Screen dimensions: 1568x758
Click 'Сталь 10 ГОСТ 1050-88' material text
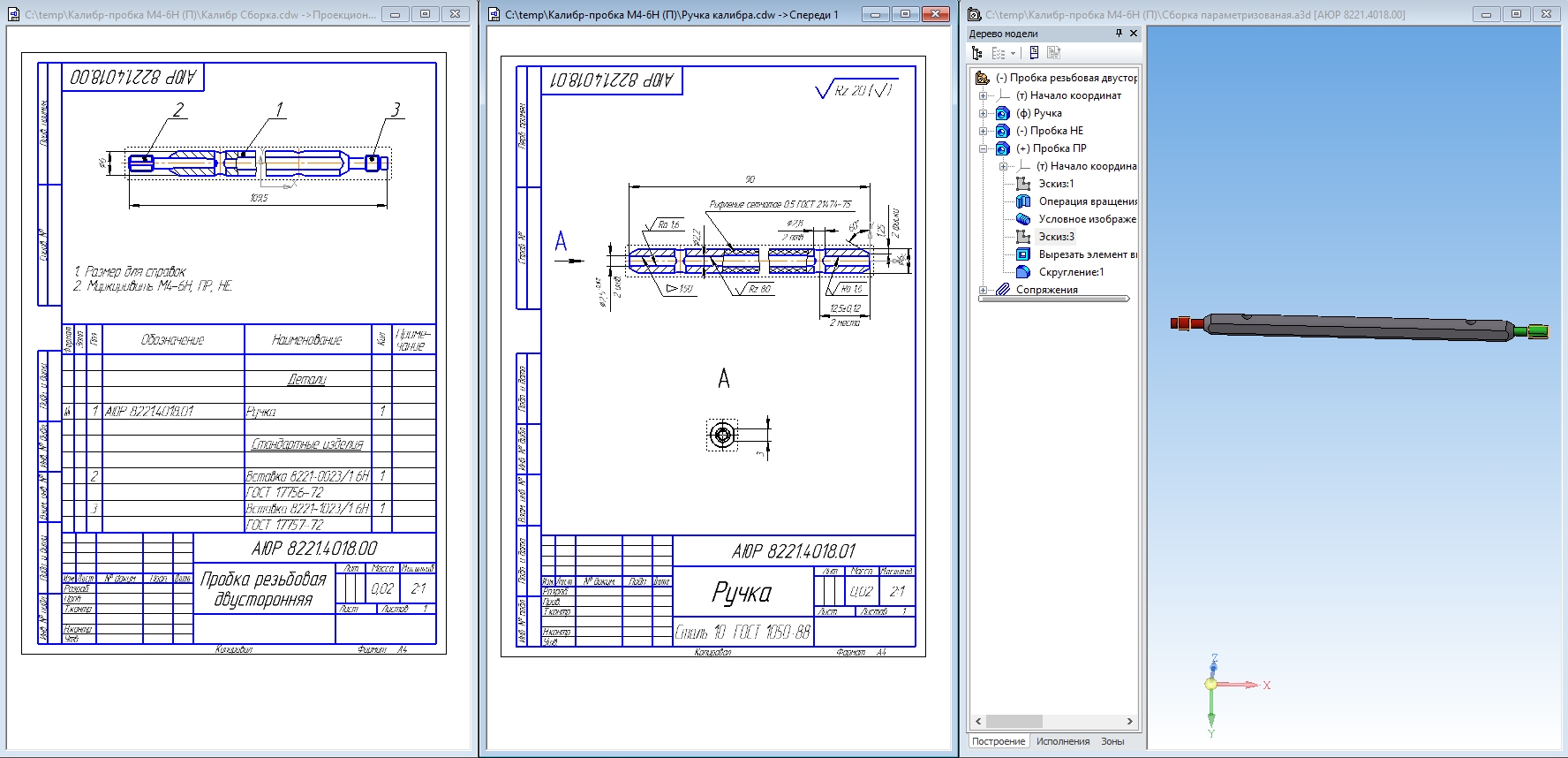743,632
